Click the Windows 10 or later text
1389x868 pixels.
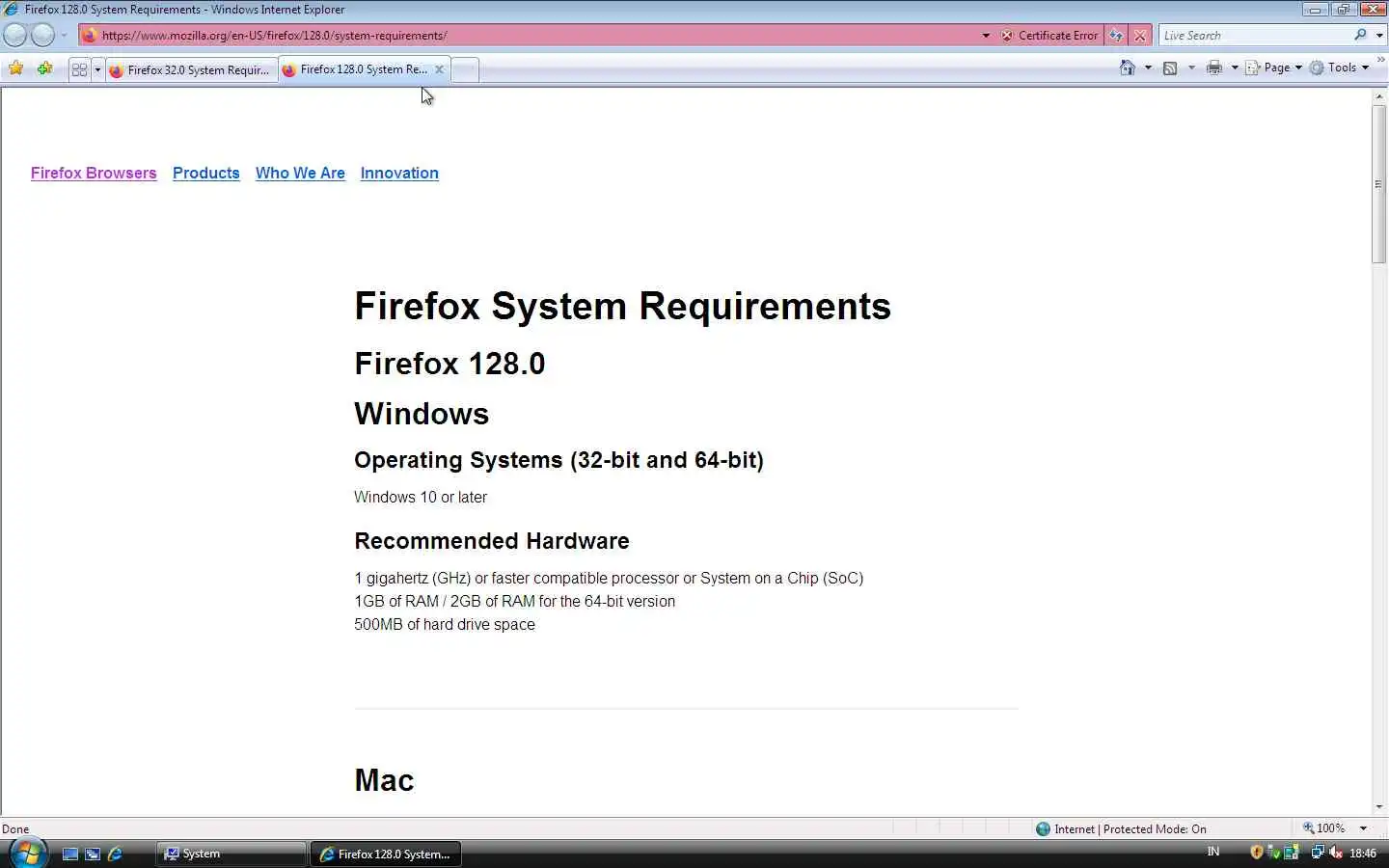[x=421, y=498]
